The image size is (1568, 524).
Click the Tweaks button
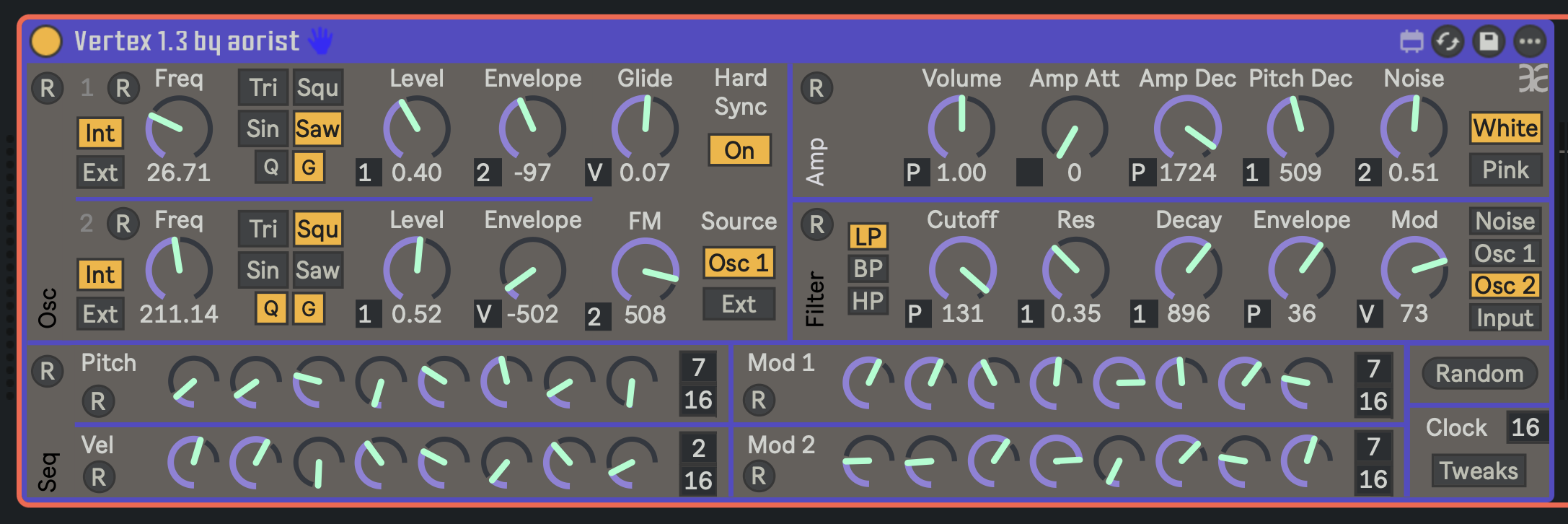(x=1479, y=471)
